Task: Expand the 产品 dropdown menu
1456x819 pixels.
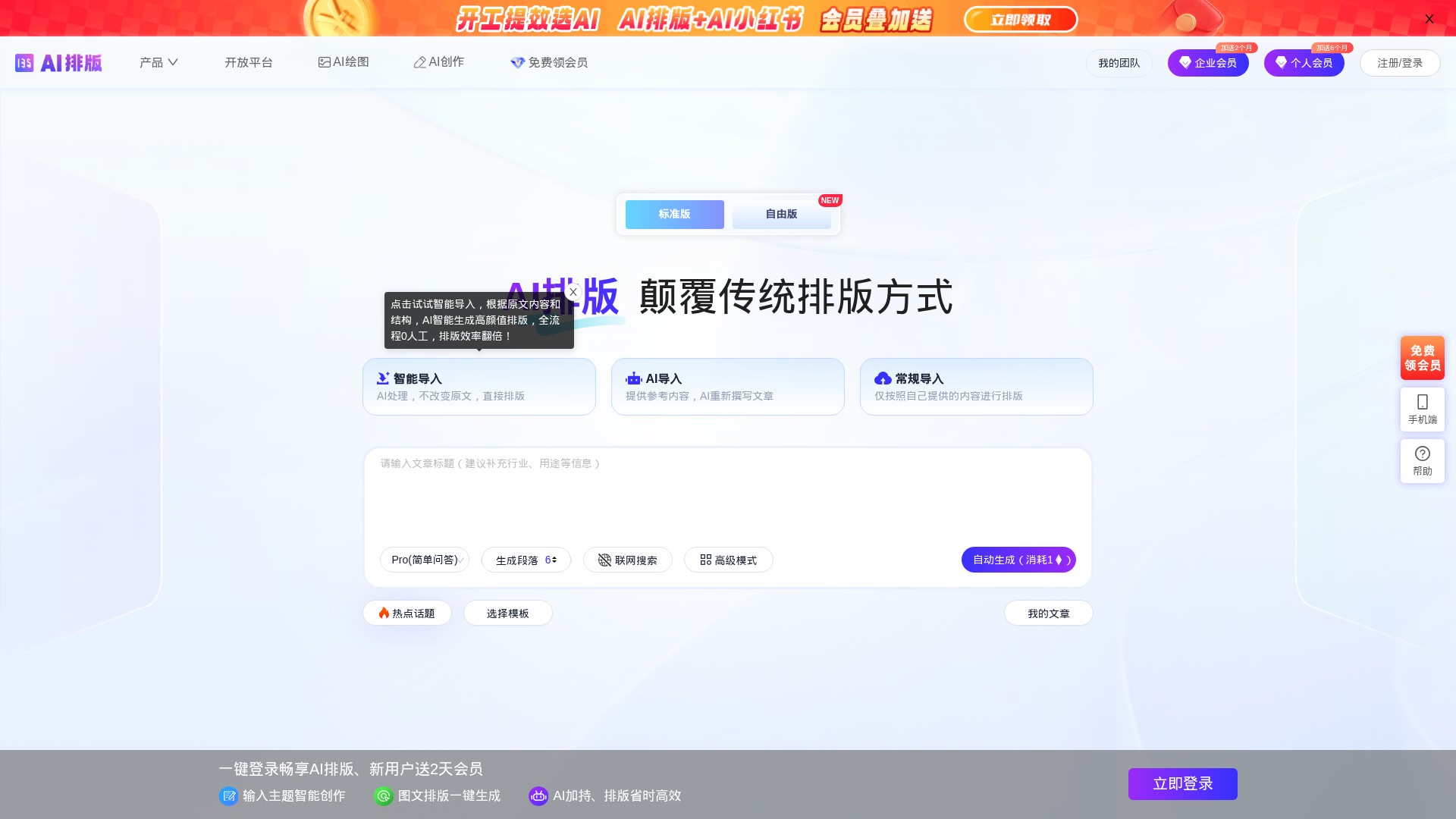Action: point(158,62)
